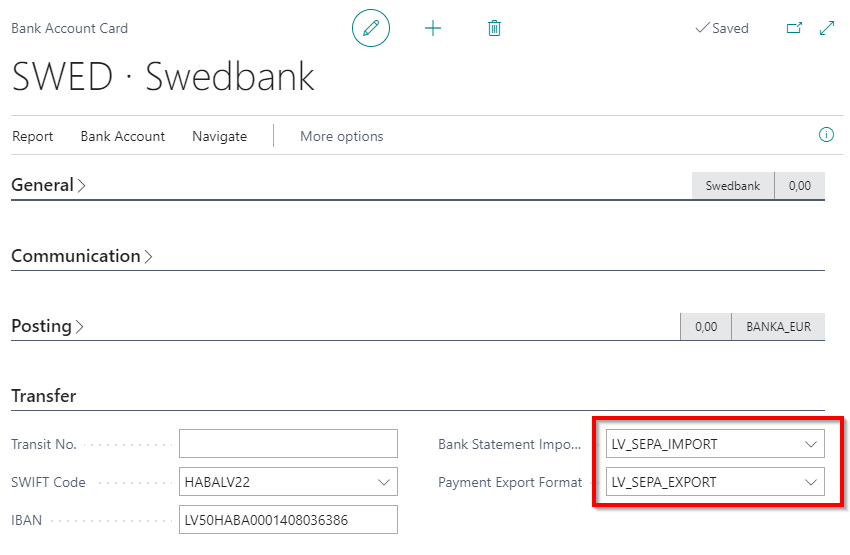Image resolution: width=850 pixels, height=555 pixels.
Task: Click the Transit No. label
Action: 44,444
